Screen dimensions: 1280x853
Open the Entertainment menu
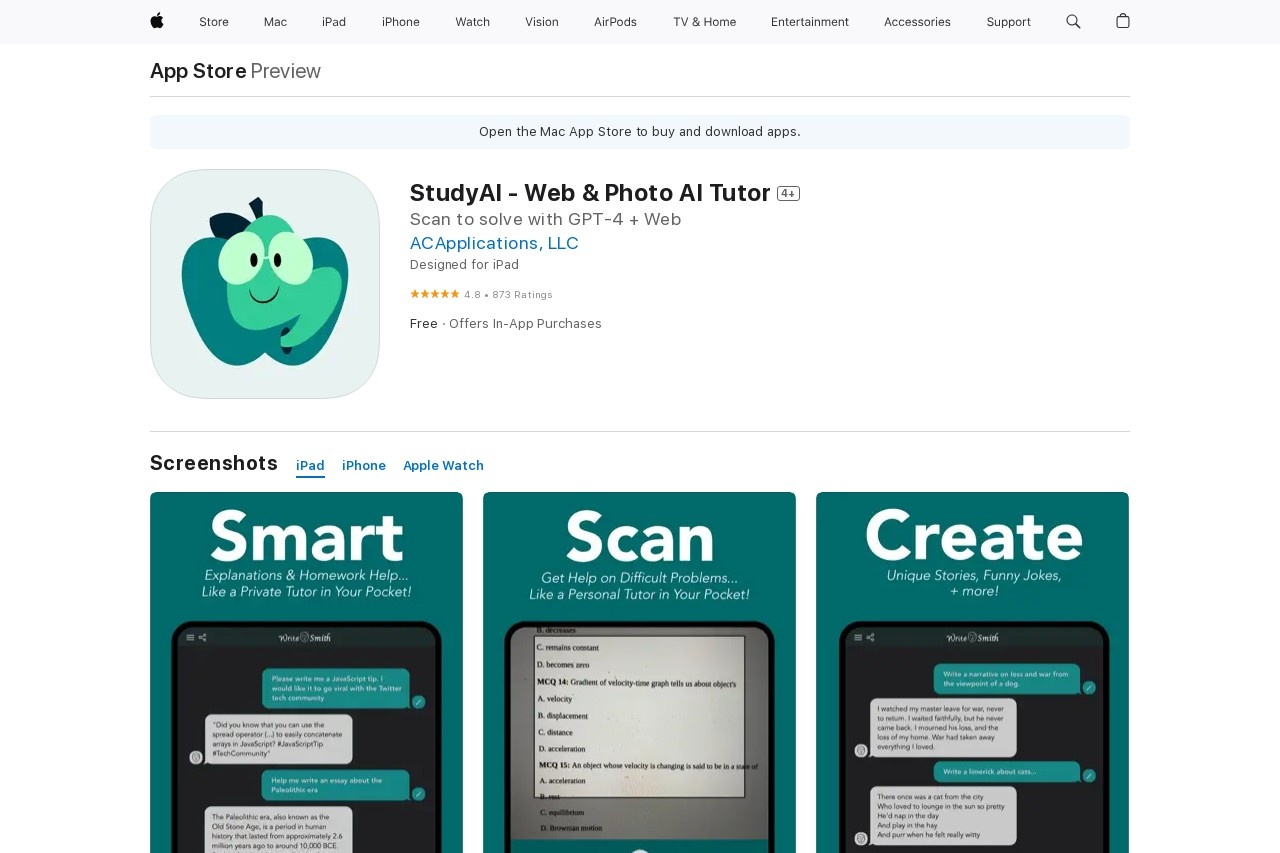[810, 22]
